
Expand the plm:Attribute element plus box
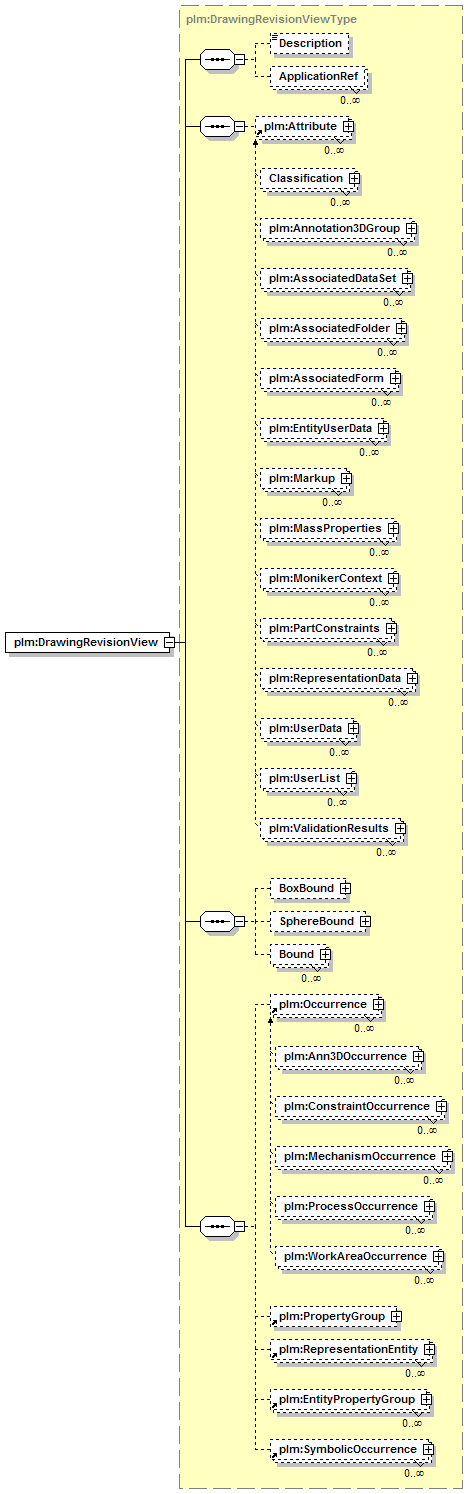tap(348, 127)
